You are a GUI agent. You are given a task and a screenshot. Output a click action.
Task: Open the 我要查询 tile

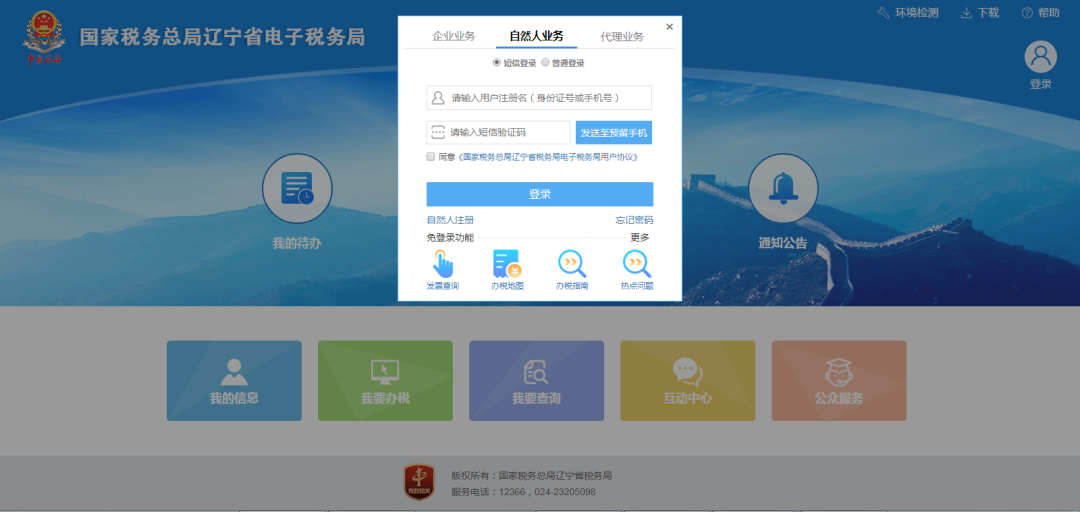coord(537,380)
